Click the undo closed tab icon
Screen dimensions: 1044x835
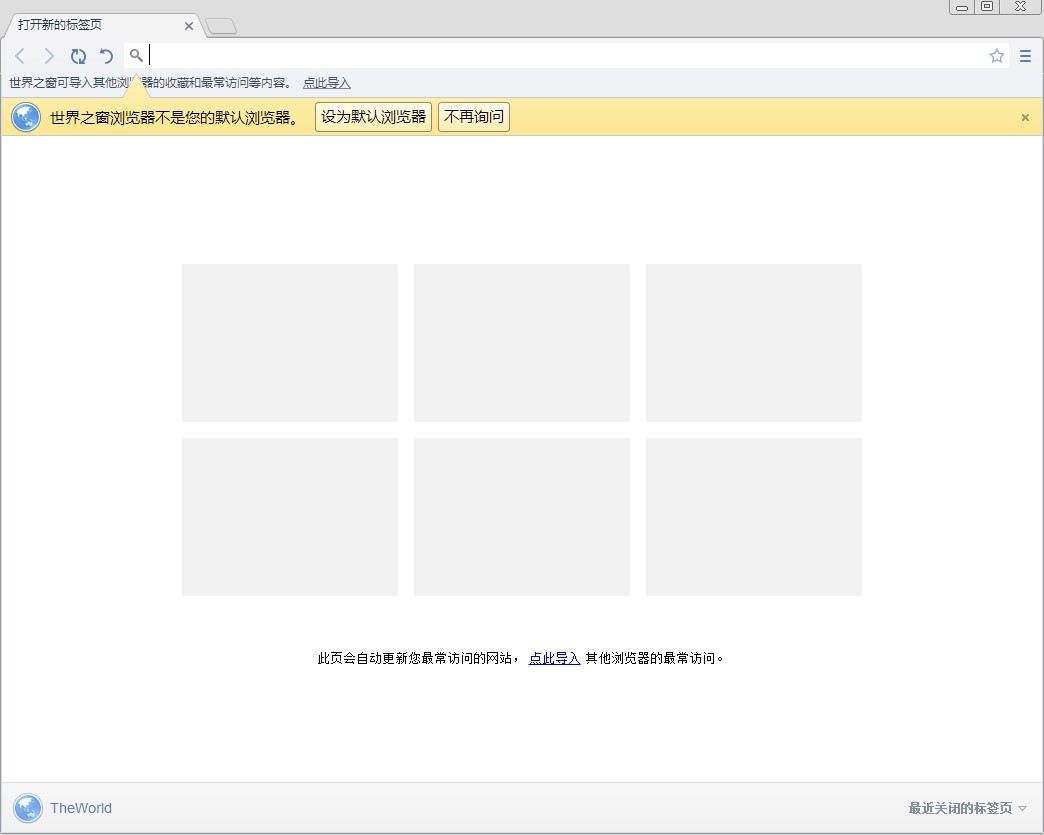107,56
